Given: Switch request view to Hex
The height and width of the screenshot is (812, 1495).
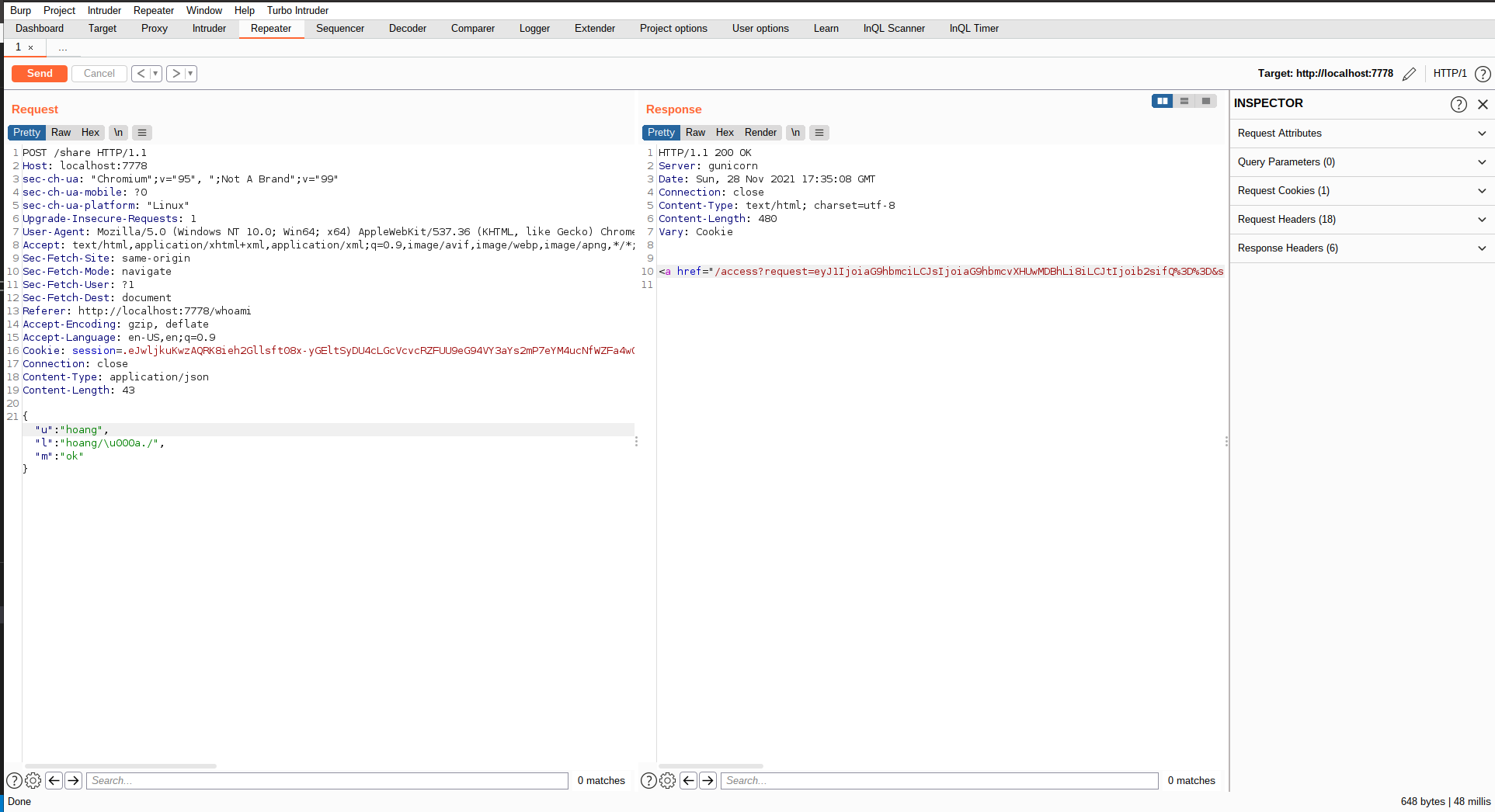Looking at the screenshot, I should [90, 133].
